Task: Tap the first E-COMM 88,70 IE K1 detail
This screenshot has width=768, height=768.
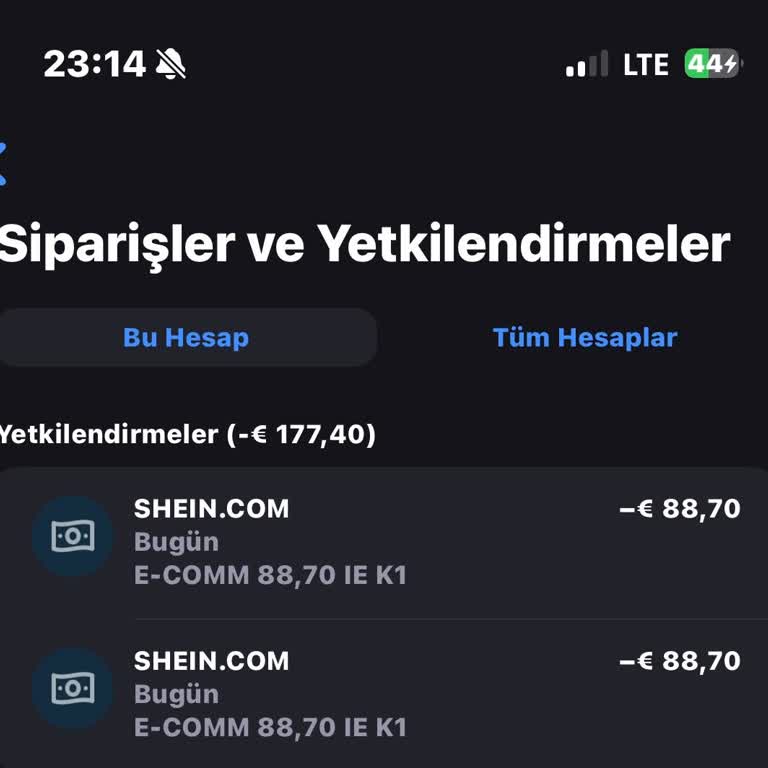Action: tap(270, 575)
